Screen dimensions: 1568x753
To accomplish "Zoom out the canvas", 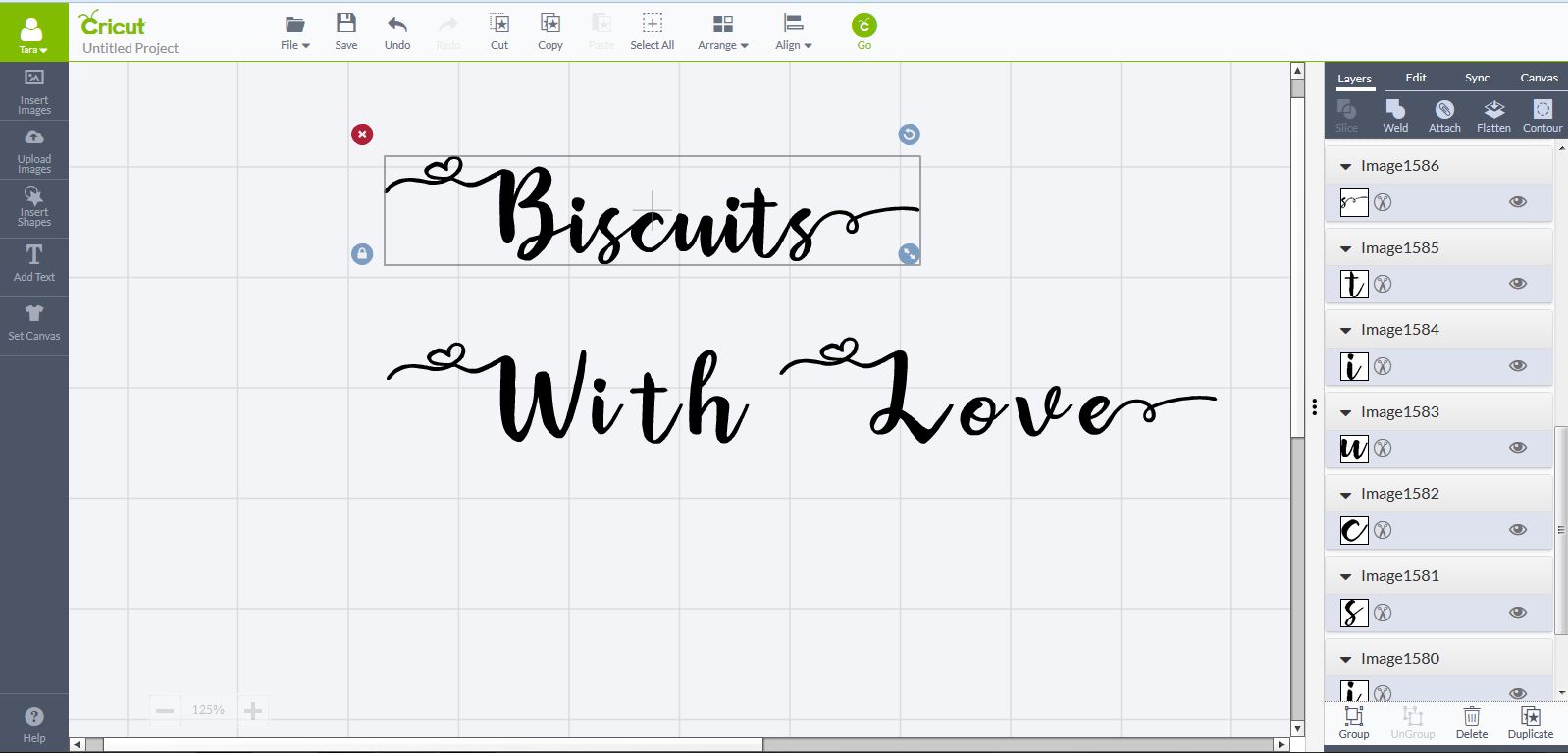I will 165,710.
